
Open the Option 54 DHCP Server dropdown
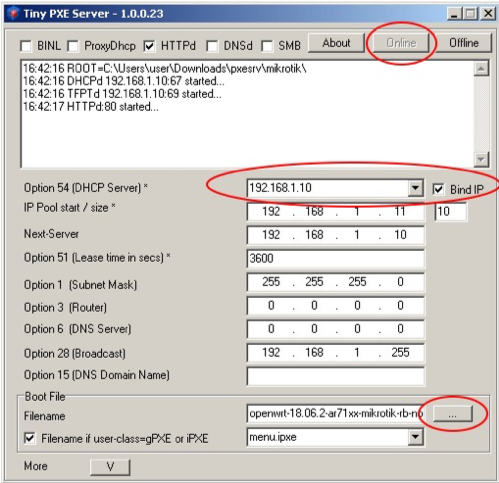(x=415, y=188)
